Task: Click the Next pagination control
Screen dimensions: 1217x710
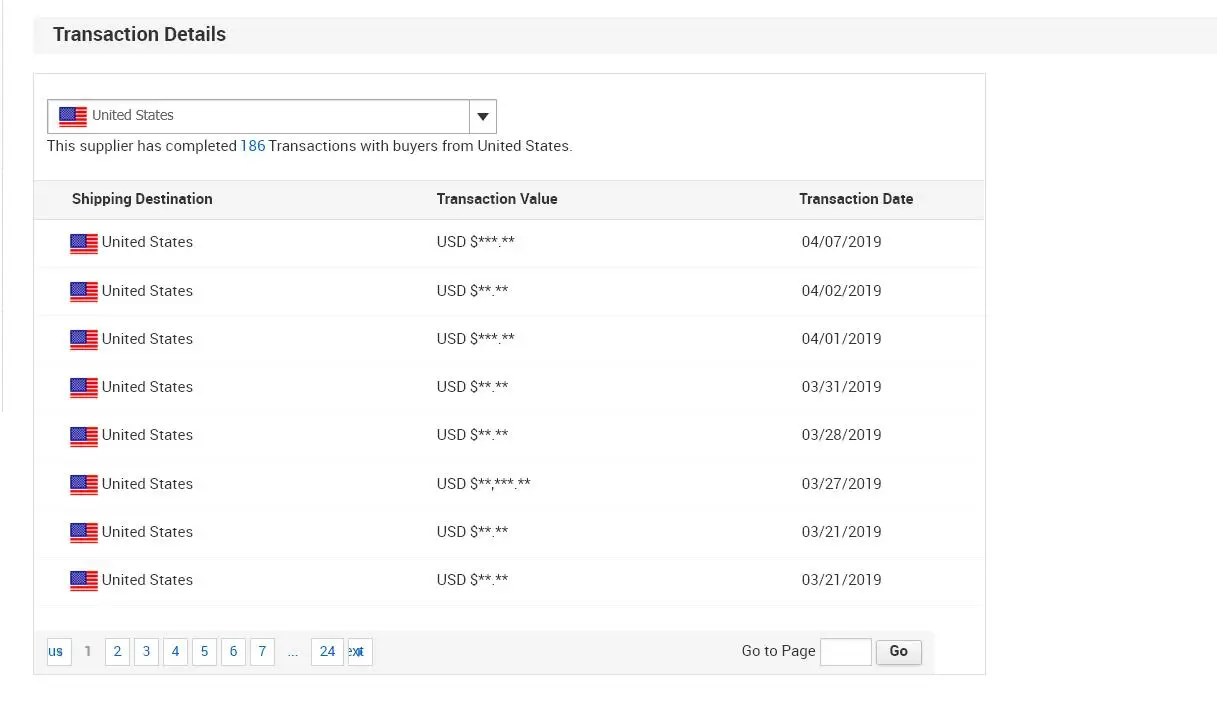Action: tap(358, 651)
